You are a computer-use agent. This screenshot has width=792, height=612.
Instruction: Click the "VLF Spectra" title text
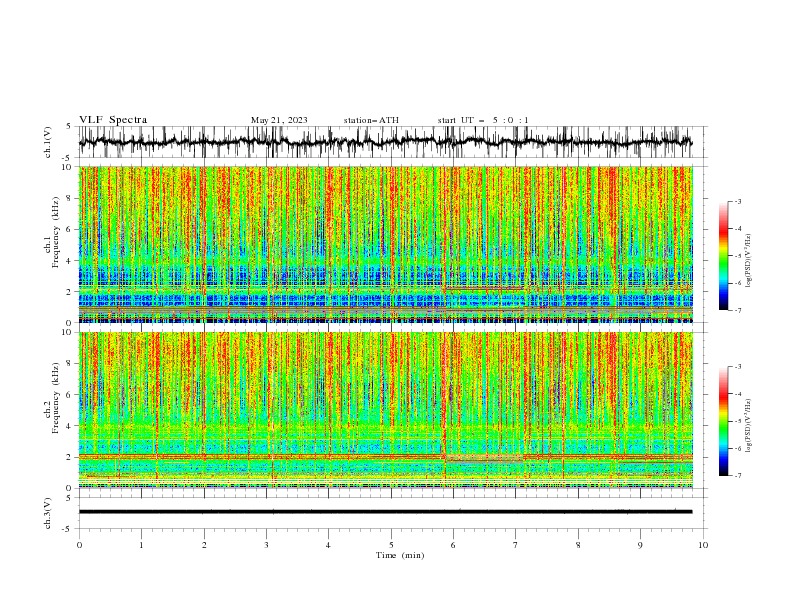click(x=113, y=120)
